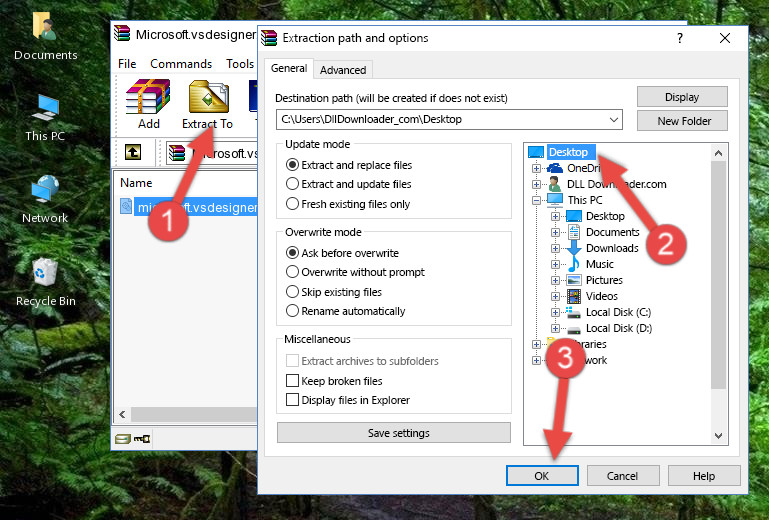769x520 pixels.
Task: Enable Display files in Explorer checkbox
Action: [x=292, y=400]
